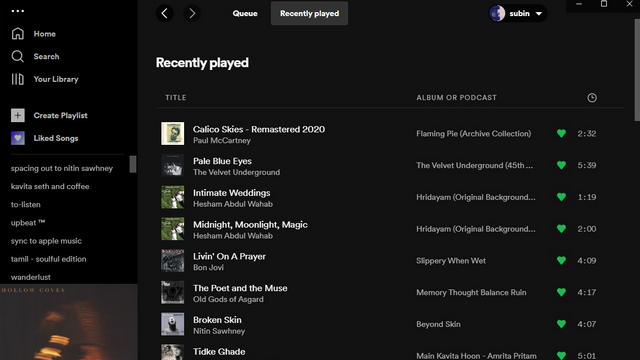Open Hesham Abdul Wahab under Intimate Weddings
The height and width of the screenshot is (360, 640).
pyautogui.click(x=233, y=204)
